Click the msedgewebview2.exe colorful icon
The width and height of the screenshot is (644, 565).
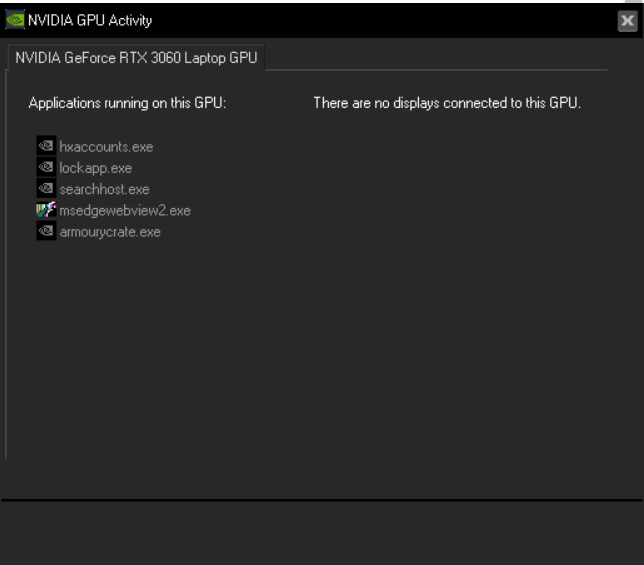pyautogui.click(x=45, y=210)
